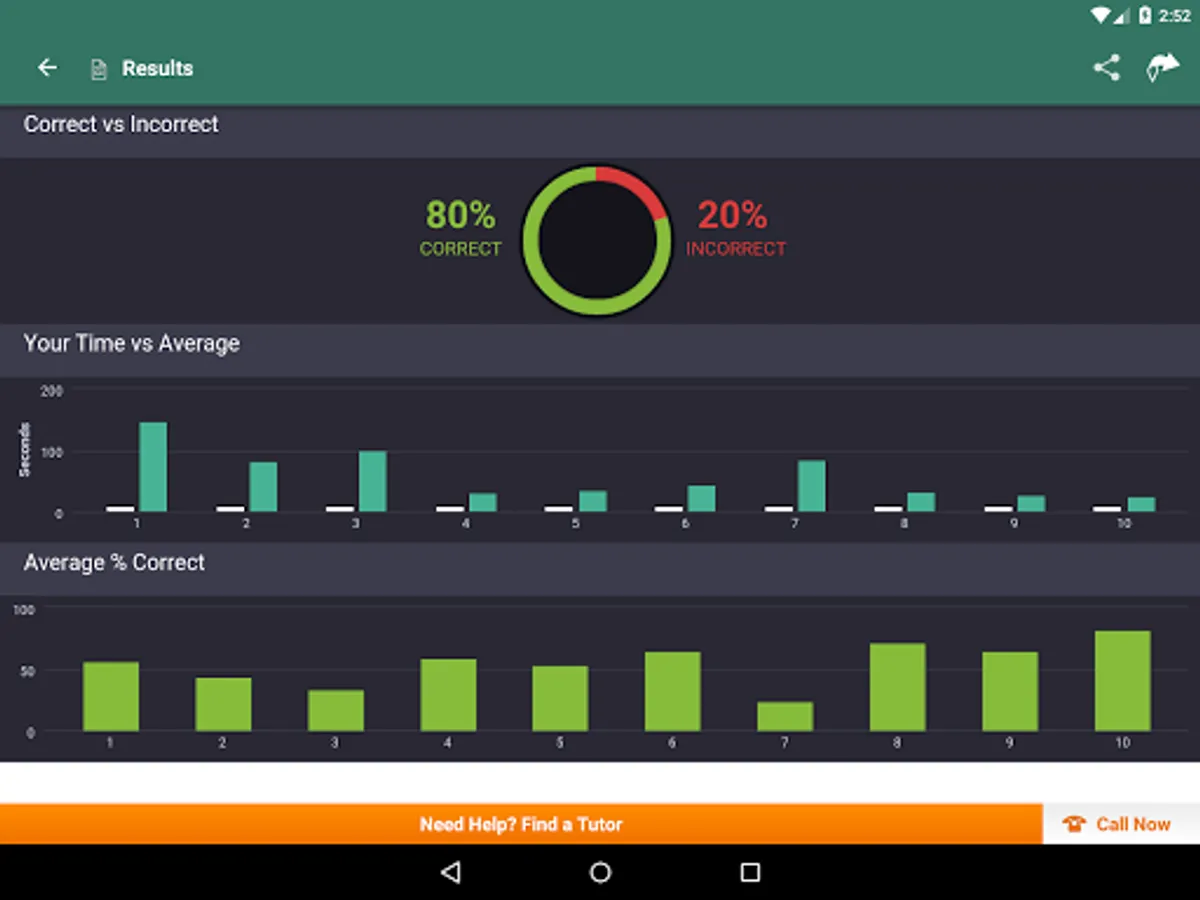Tap the Android back triangle button

451,872
